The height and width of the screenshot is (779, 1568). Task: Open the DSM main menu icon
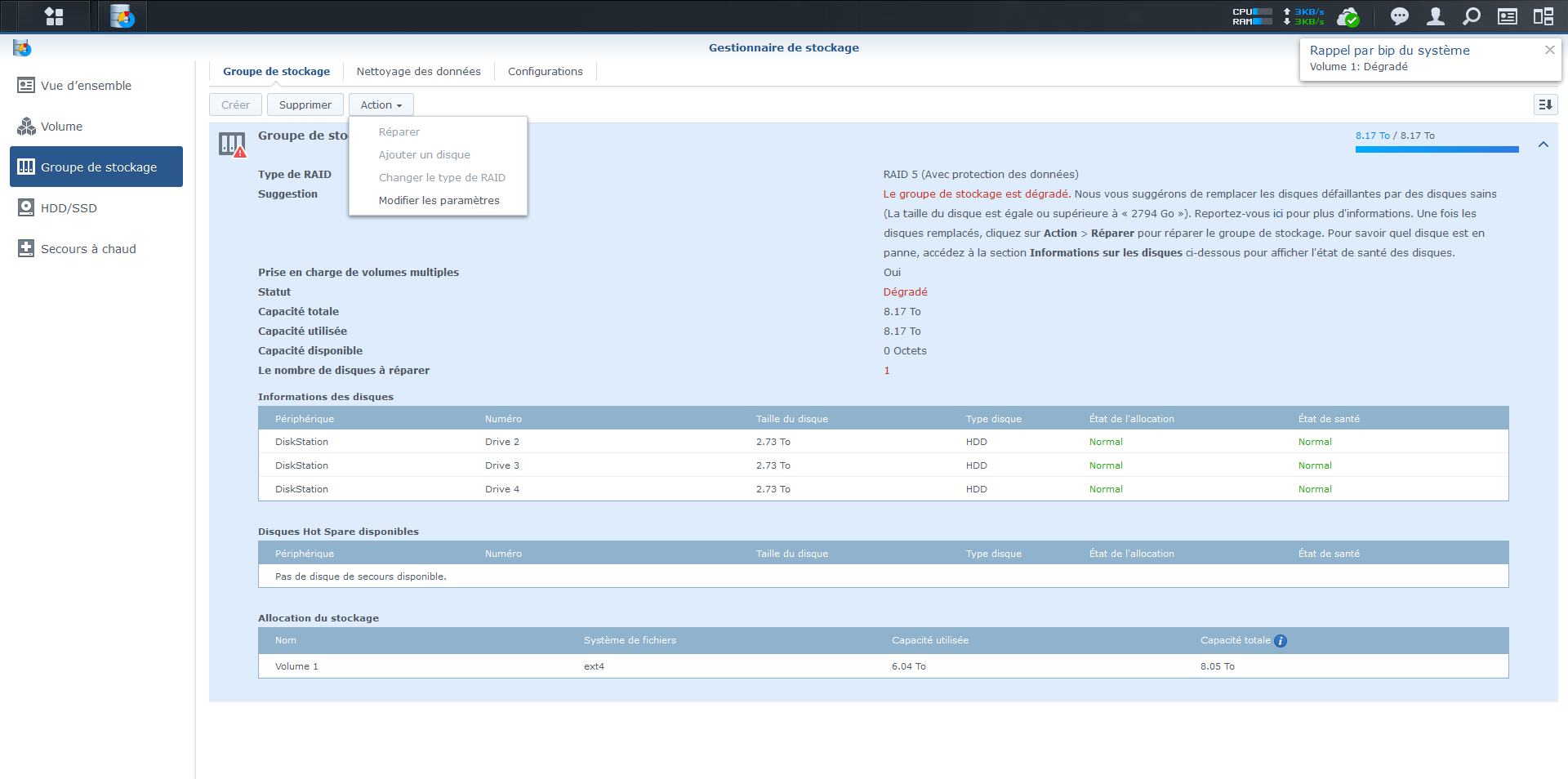(54, 16)
